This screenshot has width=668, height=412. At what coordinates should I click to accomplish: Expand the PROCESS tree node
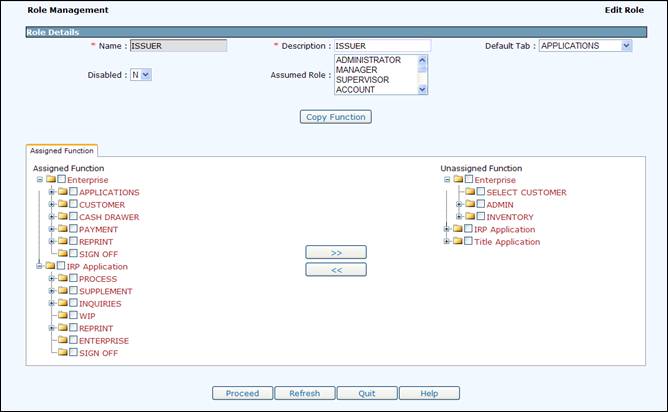(x=51, y=279)
